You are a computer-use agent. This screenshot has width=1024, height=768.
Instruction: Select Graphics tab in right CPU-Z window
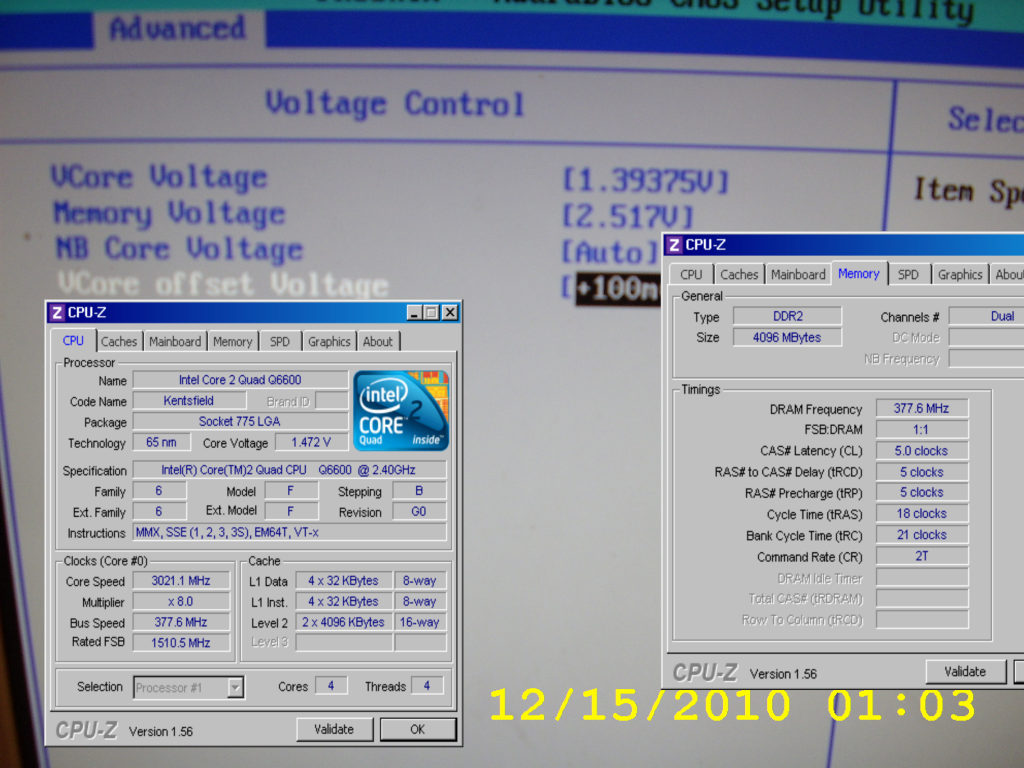pyautogui.click(x=960, y=275)
